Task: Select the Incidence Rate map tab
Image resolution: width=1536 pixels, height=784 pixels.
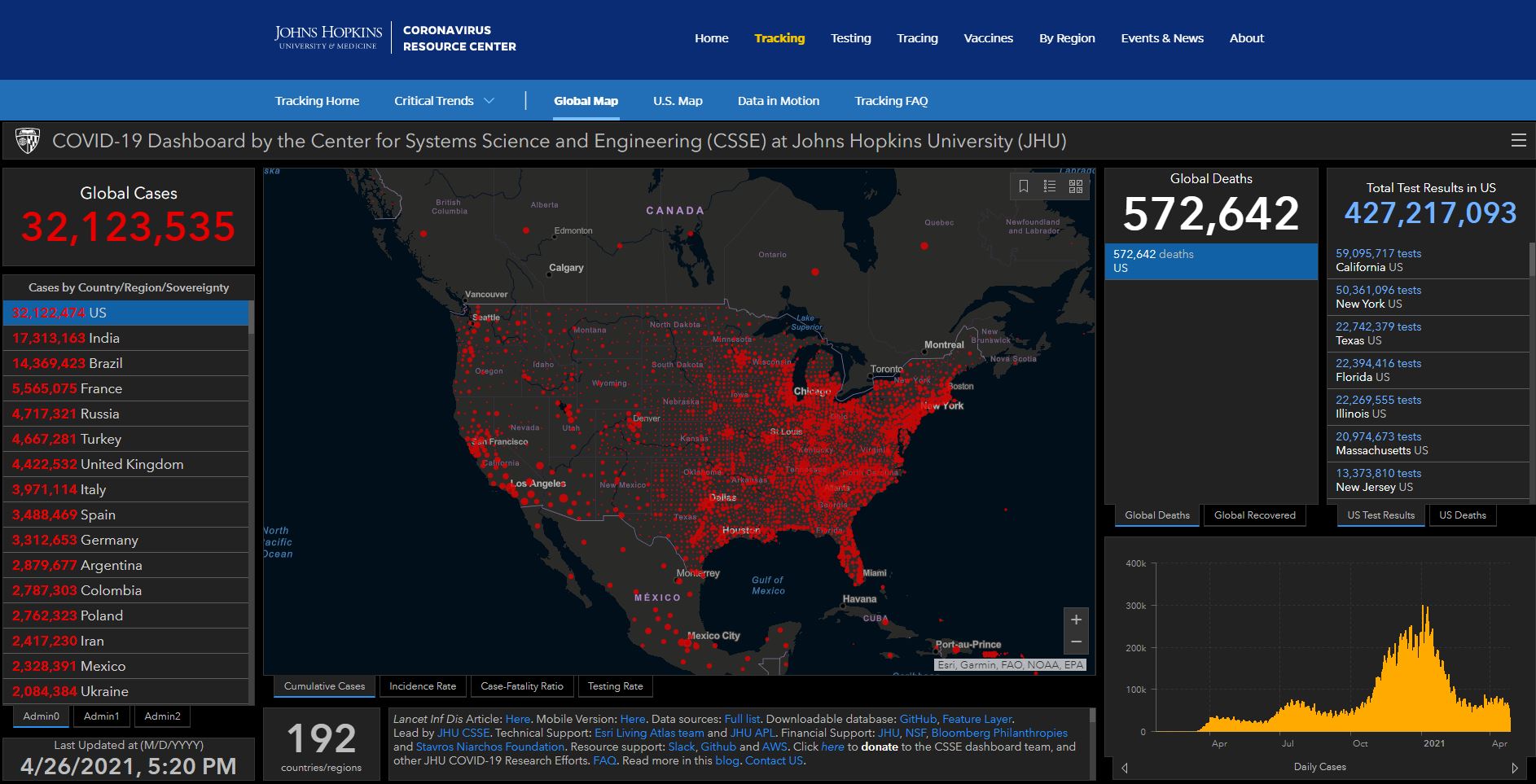Action: point(423,686)
